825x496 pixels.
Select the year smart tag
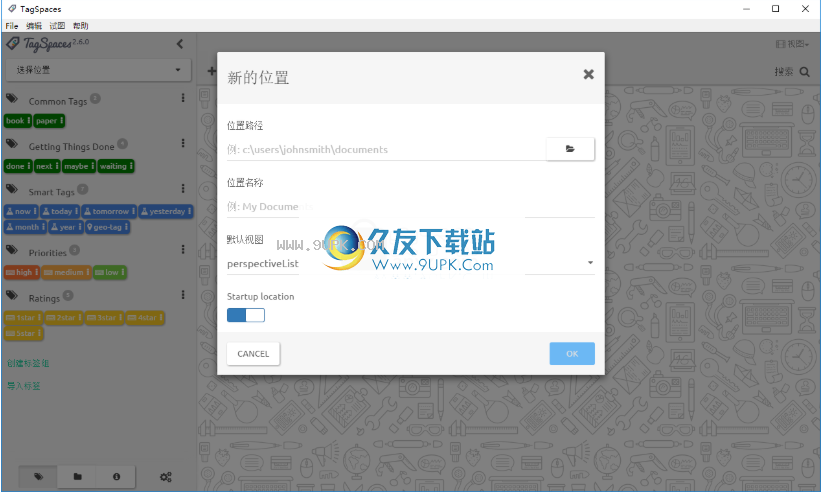[x=66, y=227]
